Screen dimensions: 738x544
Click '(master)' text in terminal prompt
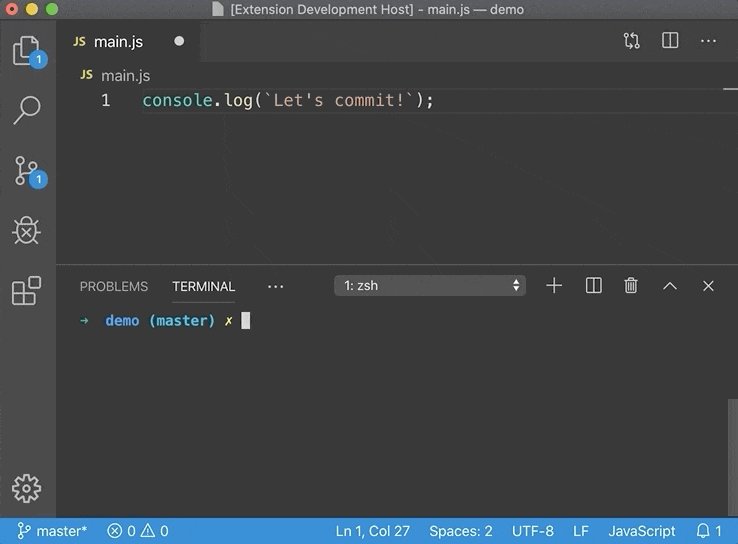pyautogui.click(x=182, y=320)
